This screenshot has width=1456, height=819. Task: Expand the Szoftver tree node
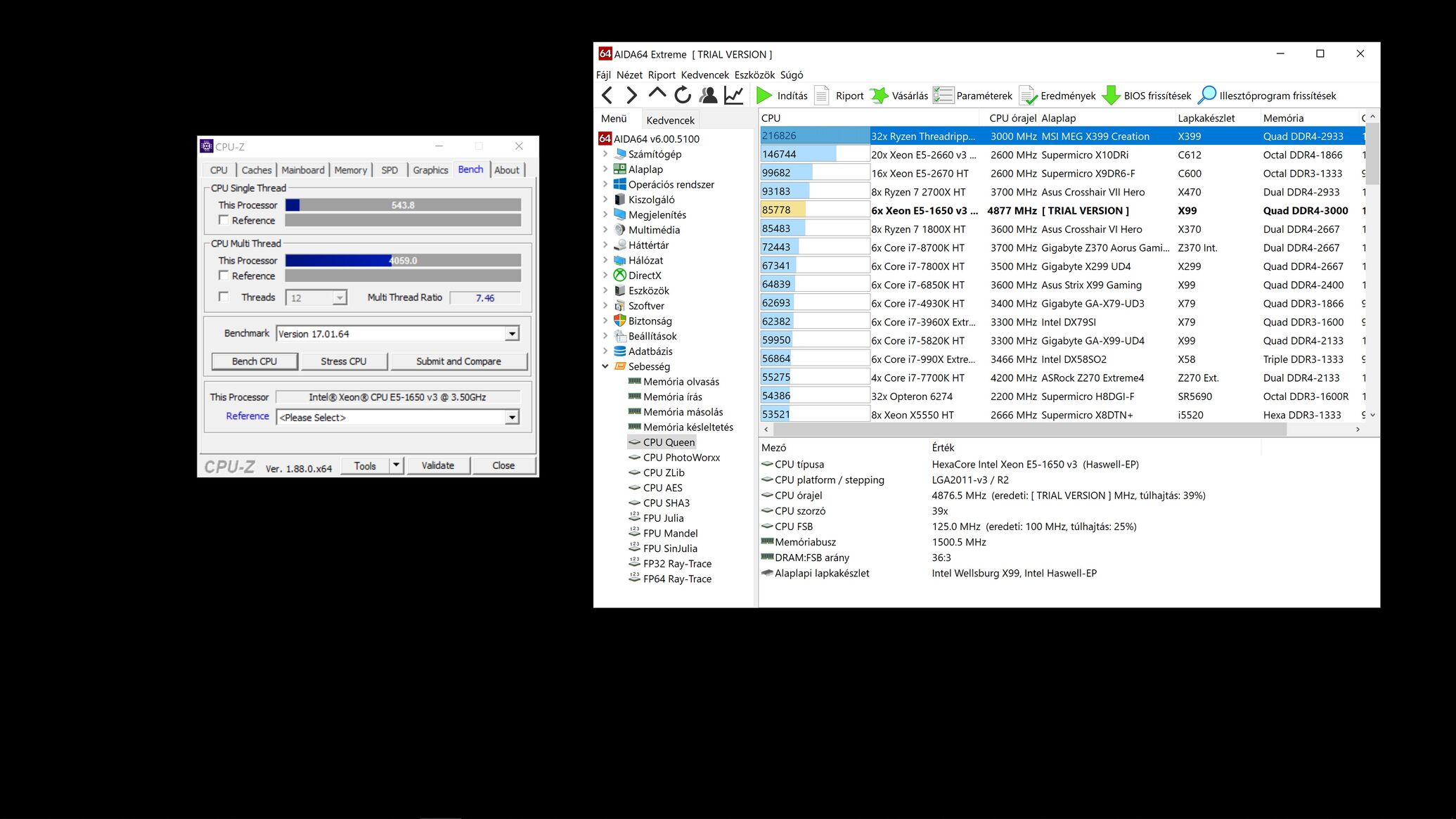click(605, 306)
